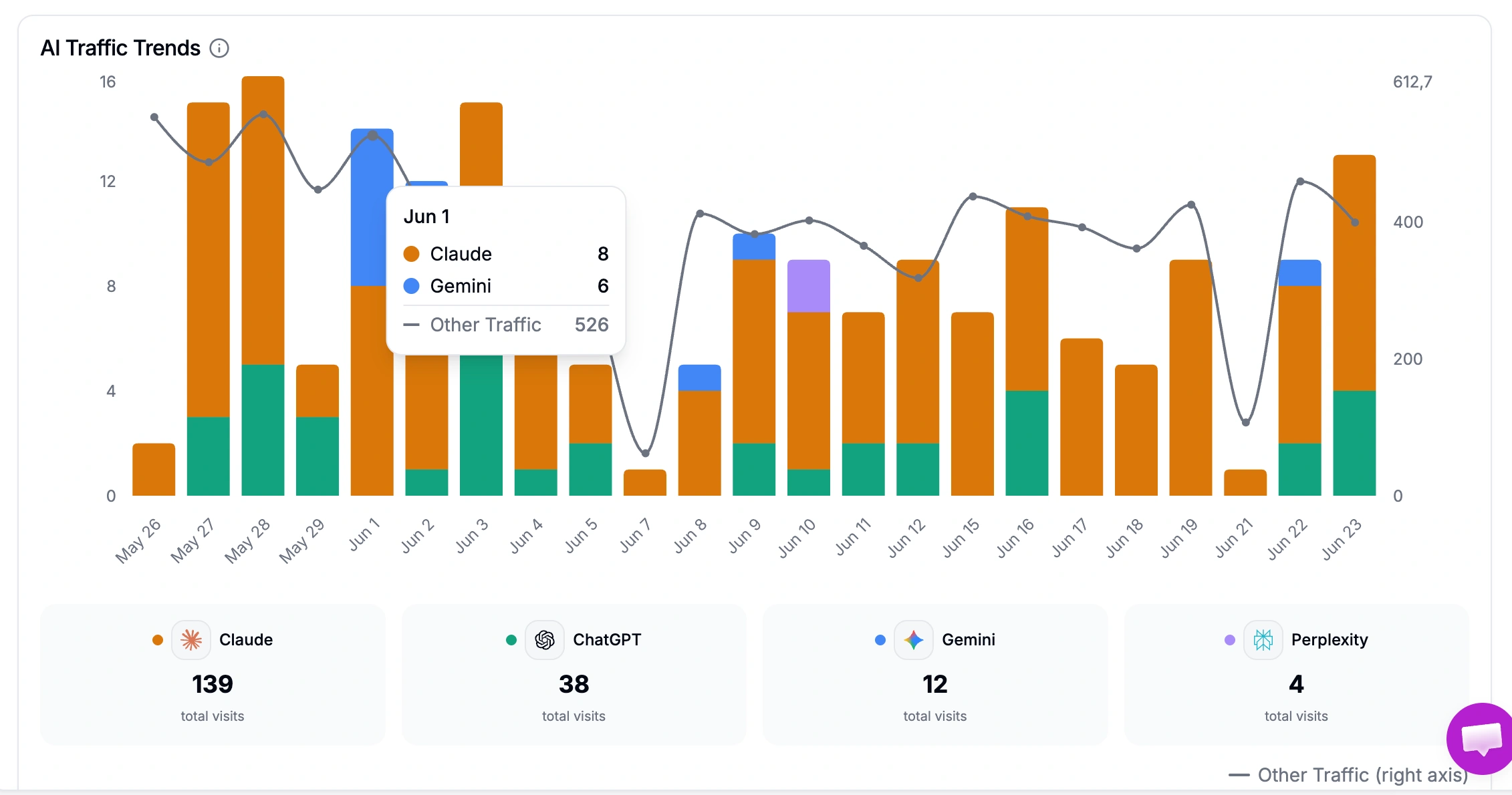Click the Claude total of 139
The image size is (1512, 795).
point(213,684)
